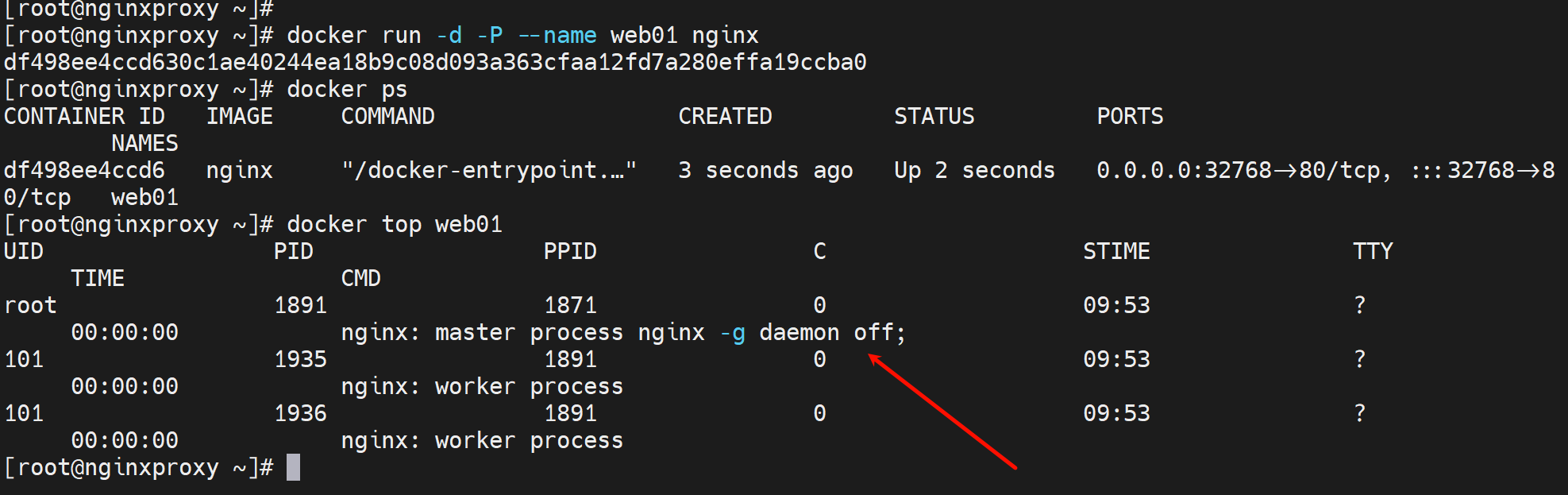Click the CONTAINER ID column header

tap(84, 116)
